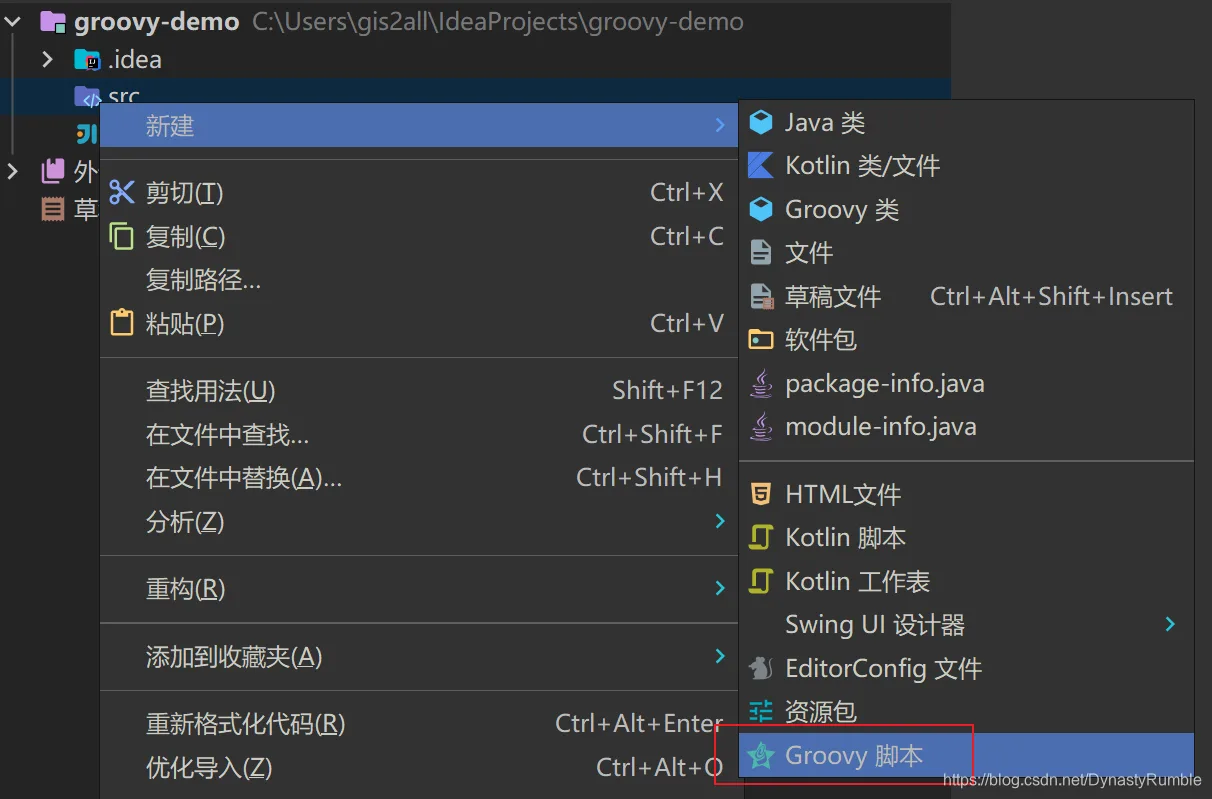This screenshot has width=1212, height=799.
Task: Click the src source folder icon
Action: (x=88, y=97)
